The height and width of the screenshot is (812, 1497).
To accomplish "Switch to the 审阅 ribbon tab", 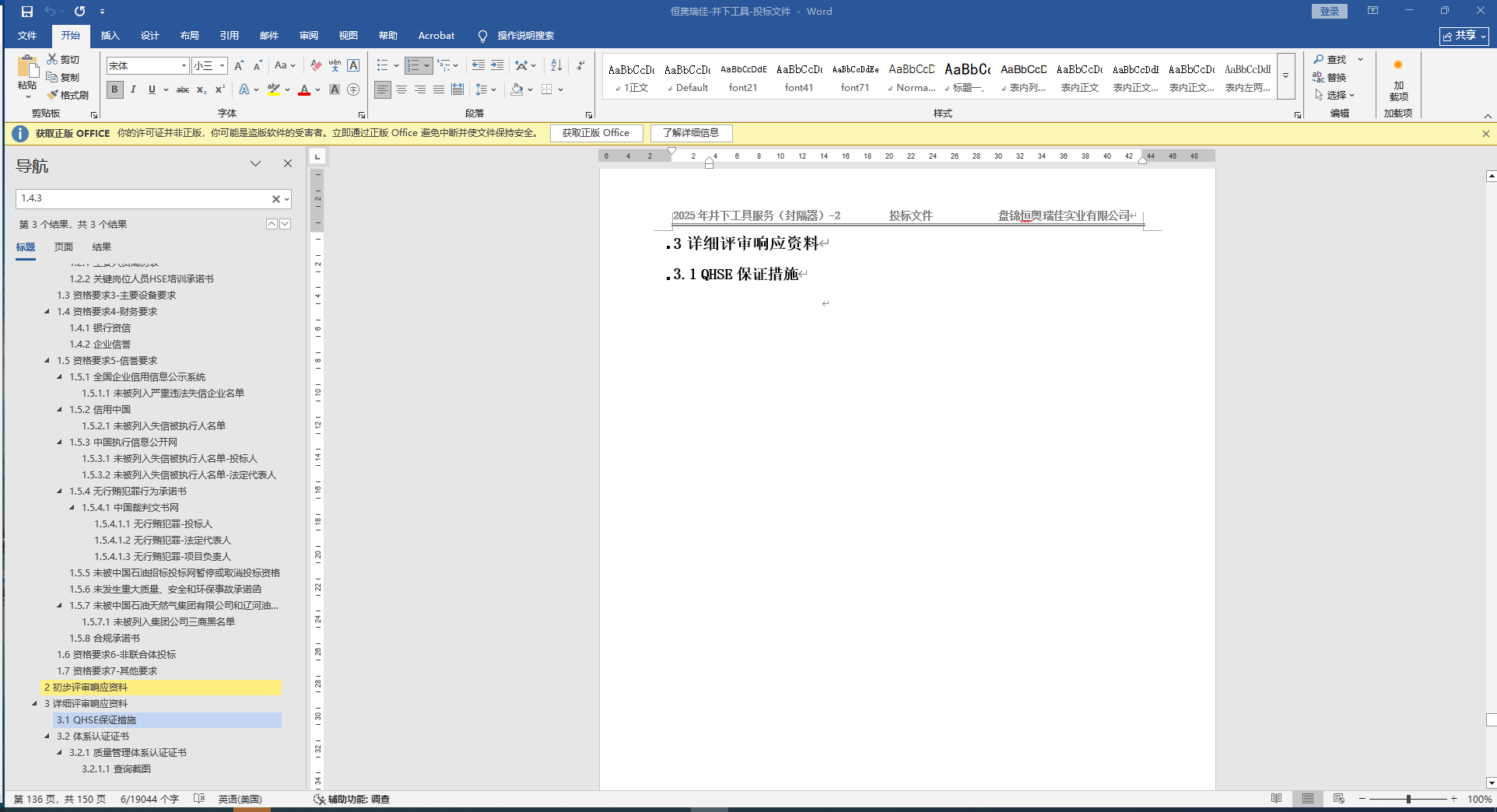I will pos(309,36).
